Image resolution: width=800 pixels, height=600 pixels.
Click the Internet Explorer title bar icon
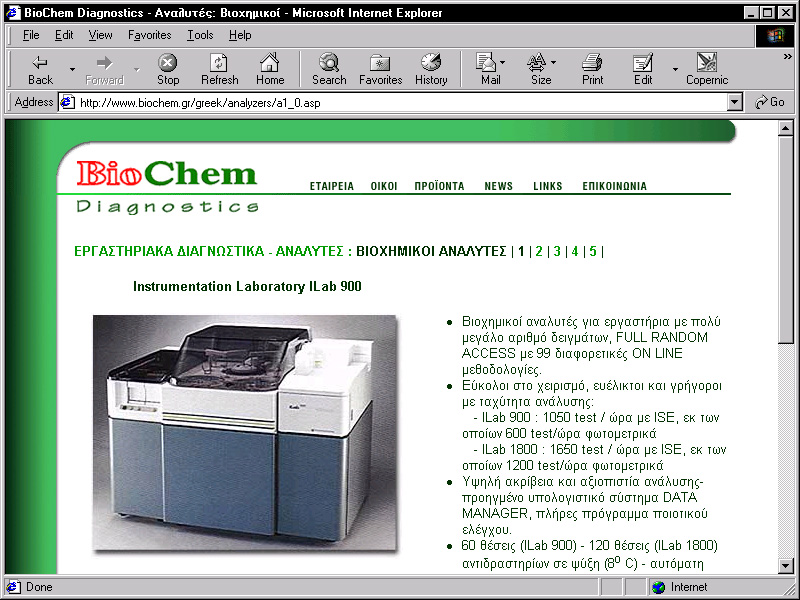pyautogui.click(x=13, y=12)
